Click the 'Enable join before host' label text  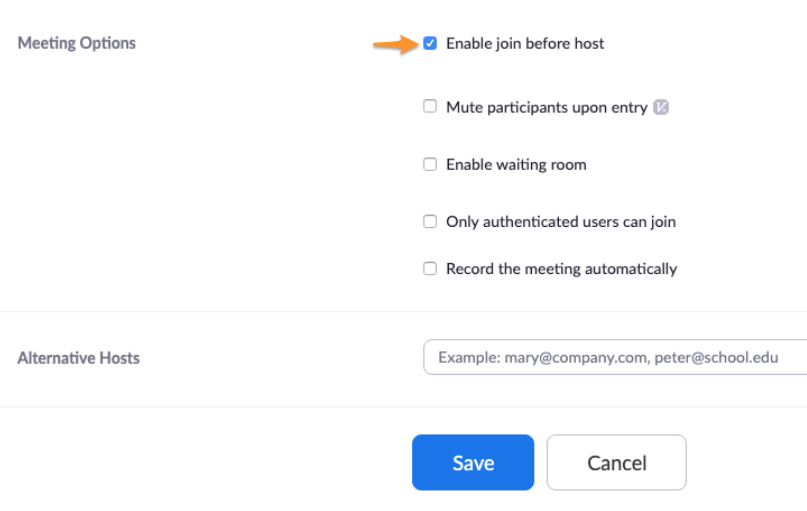[525, 44]
